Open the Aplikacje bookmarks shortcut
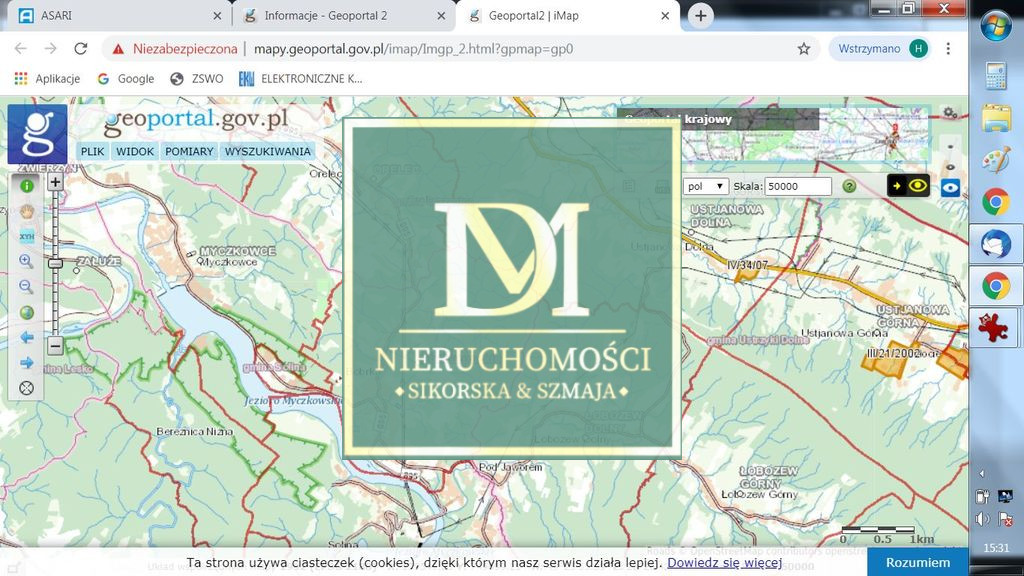The width and height of the screenshot is (1024, 576). coord(47,79)
